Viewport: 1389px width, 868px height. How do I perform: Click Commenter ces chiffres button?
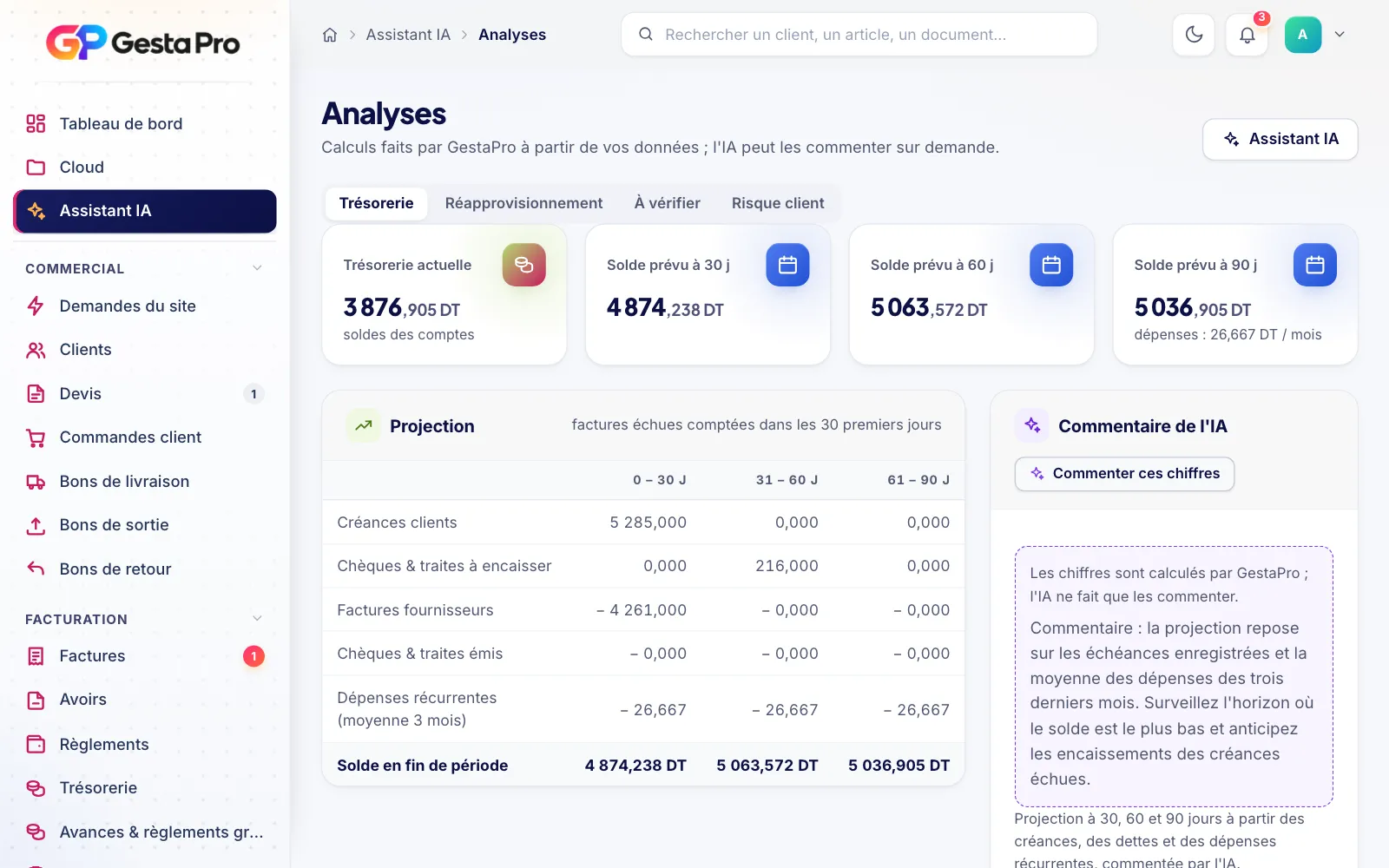tap(1124, 474)
